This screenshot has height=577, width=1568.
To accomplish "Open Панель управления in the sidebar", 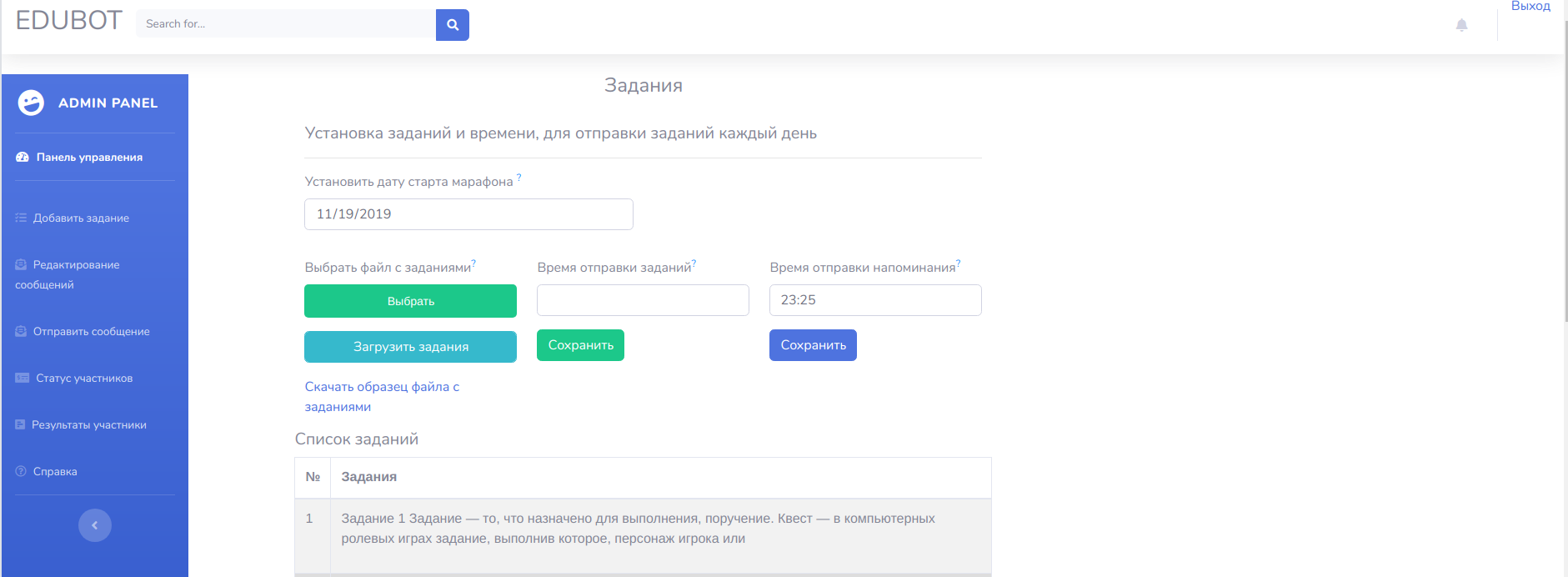I will pos(89,157).
